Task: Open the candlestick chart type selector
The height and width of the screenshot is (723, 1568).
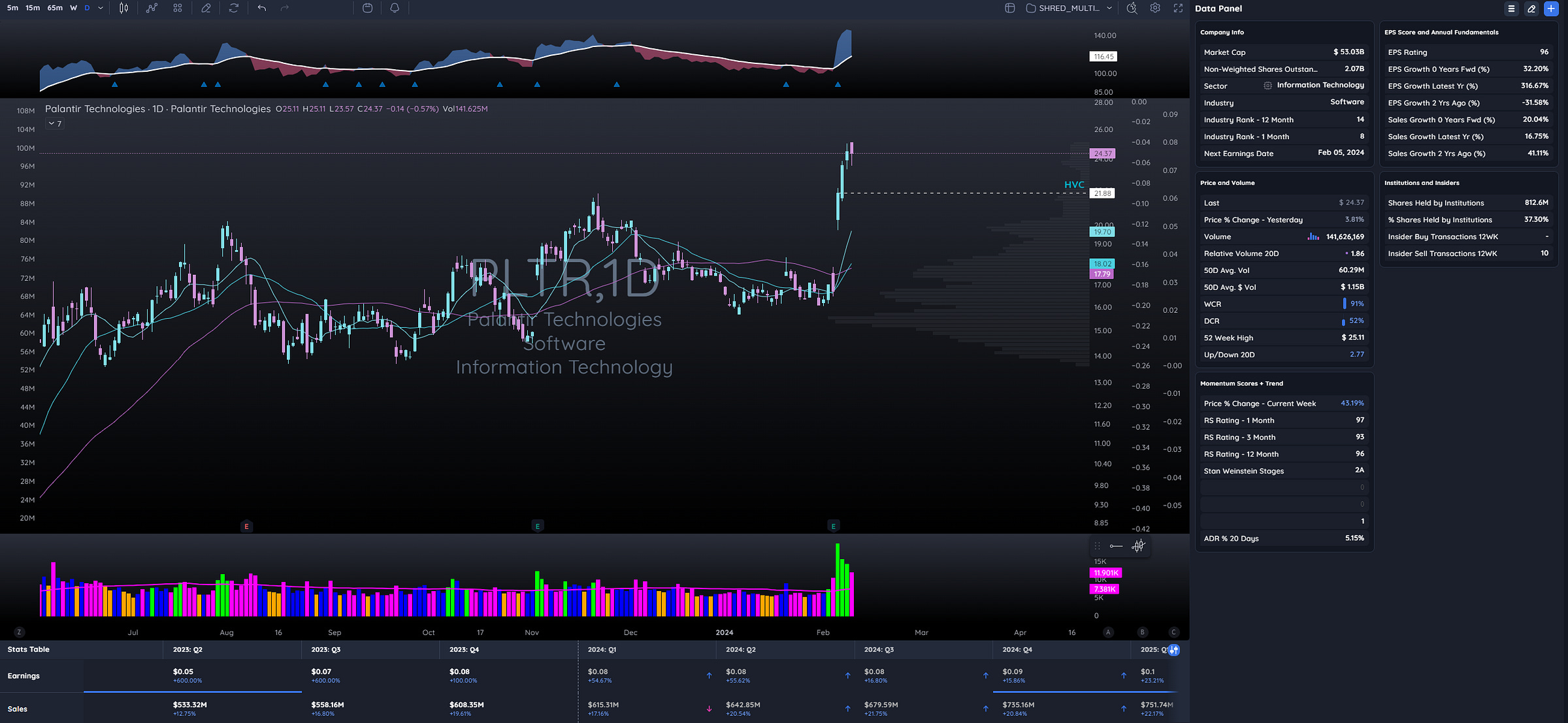Action: tap(123, 8)
